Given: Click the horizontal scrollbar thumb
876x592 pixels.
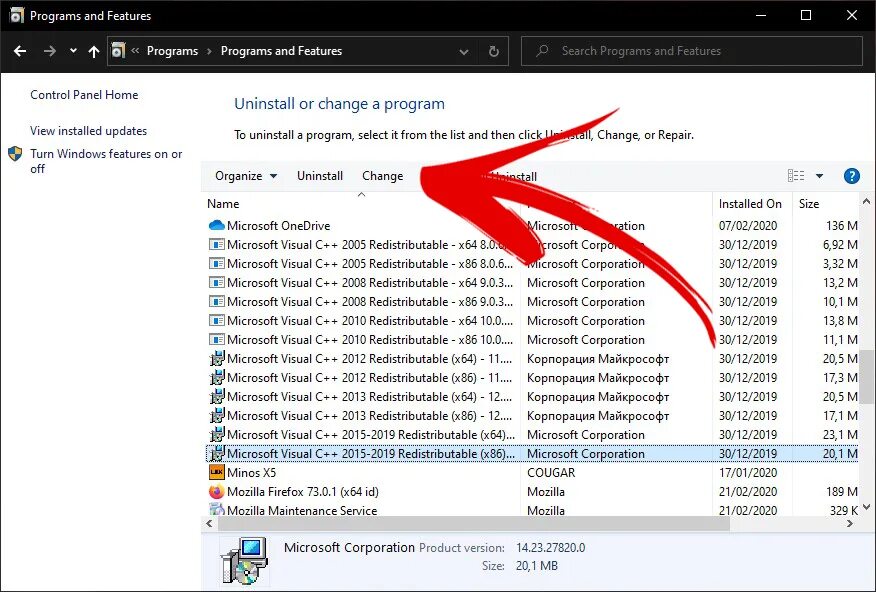Looking at the screenshot, I should tap(474, 524).
